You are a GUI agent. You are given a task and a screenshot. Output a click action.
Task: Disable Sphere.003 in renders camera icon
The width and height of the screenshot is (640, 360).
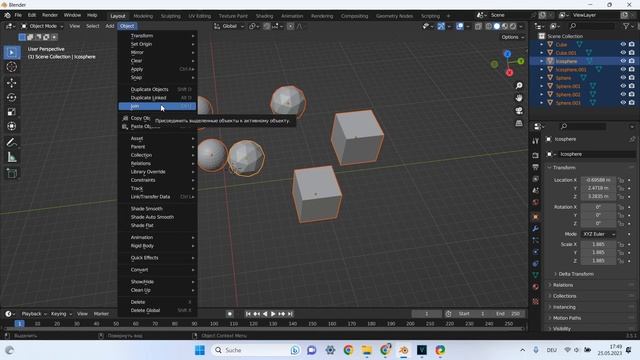pos(632,103)
